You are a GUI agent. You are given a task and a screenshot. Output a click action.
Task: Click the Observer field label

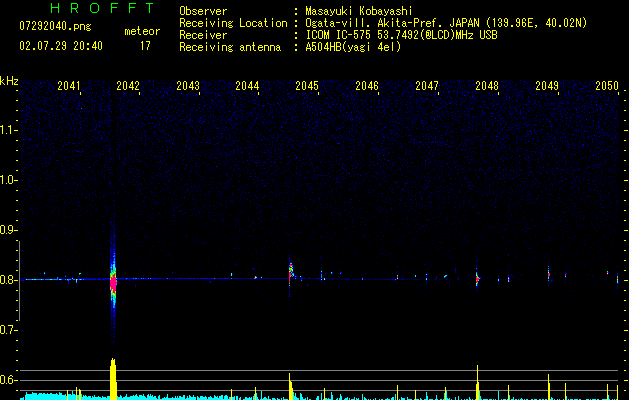coord(203,11)
